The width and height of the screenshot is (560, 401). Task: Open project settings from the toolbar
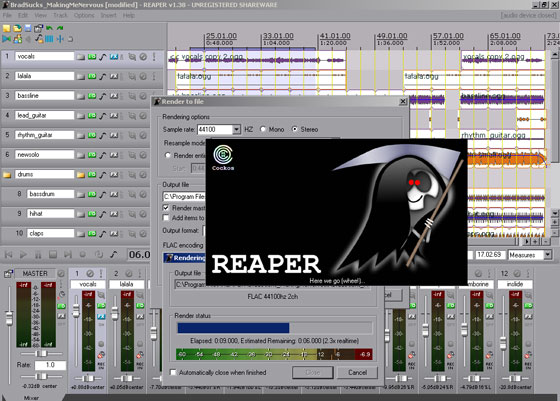pos(39,28)
